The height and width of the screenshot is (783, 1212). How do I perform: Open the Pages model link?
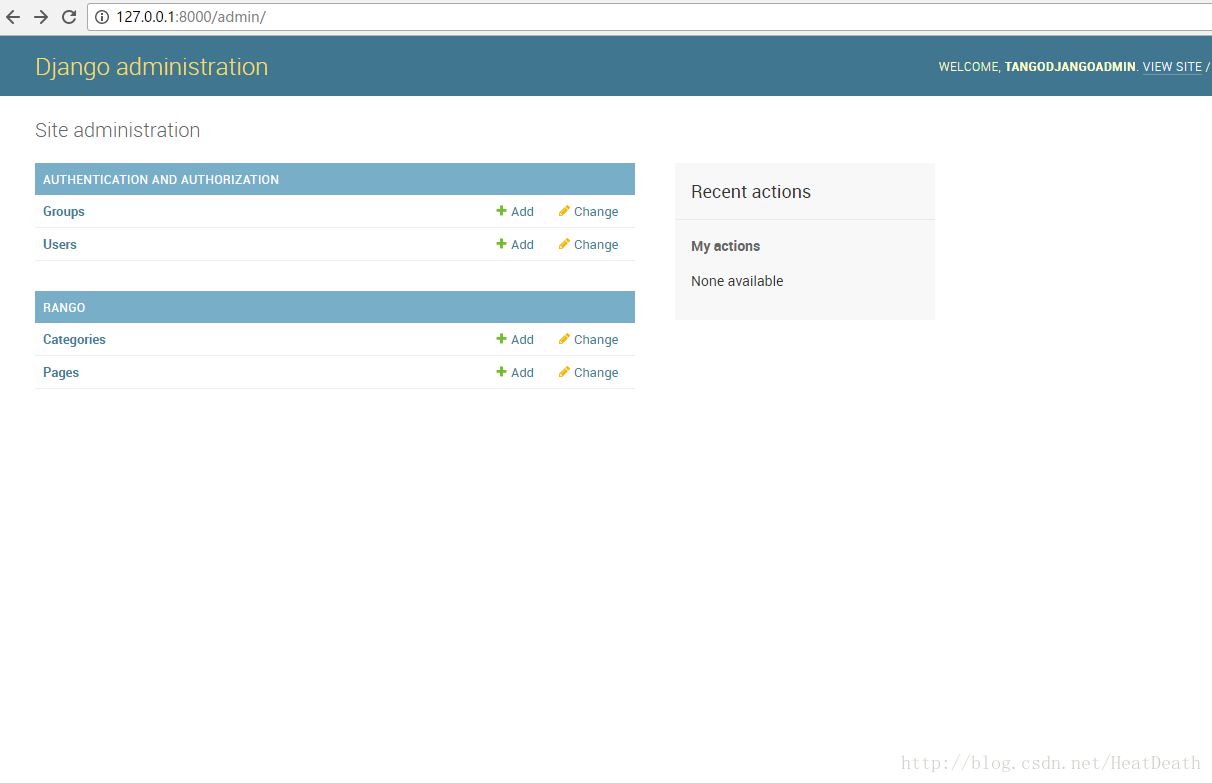pos(61,372)
